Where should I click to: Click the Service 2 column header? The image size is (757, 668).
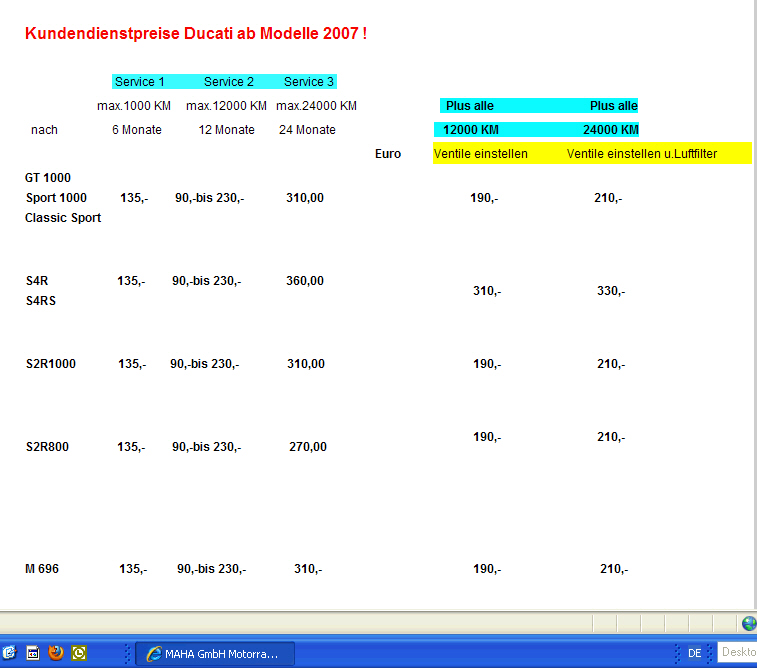coord(228,82)
